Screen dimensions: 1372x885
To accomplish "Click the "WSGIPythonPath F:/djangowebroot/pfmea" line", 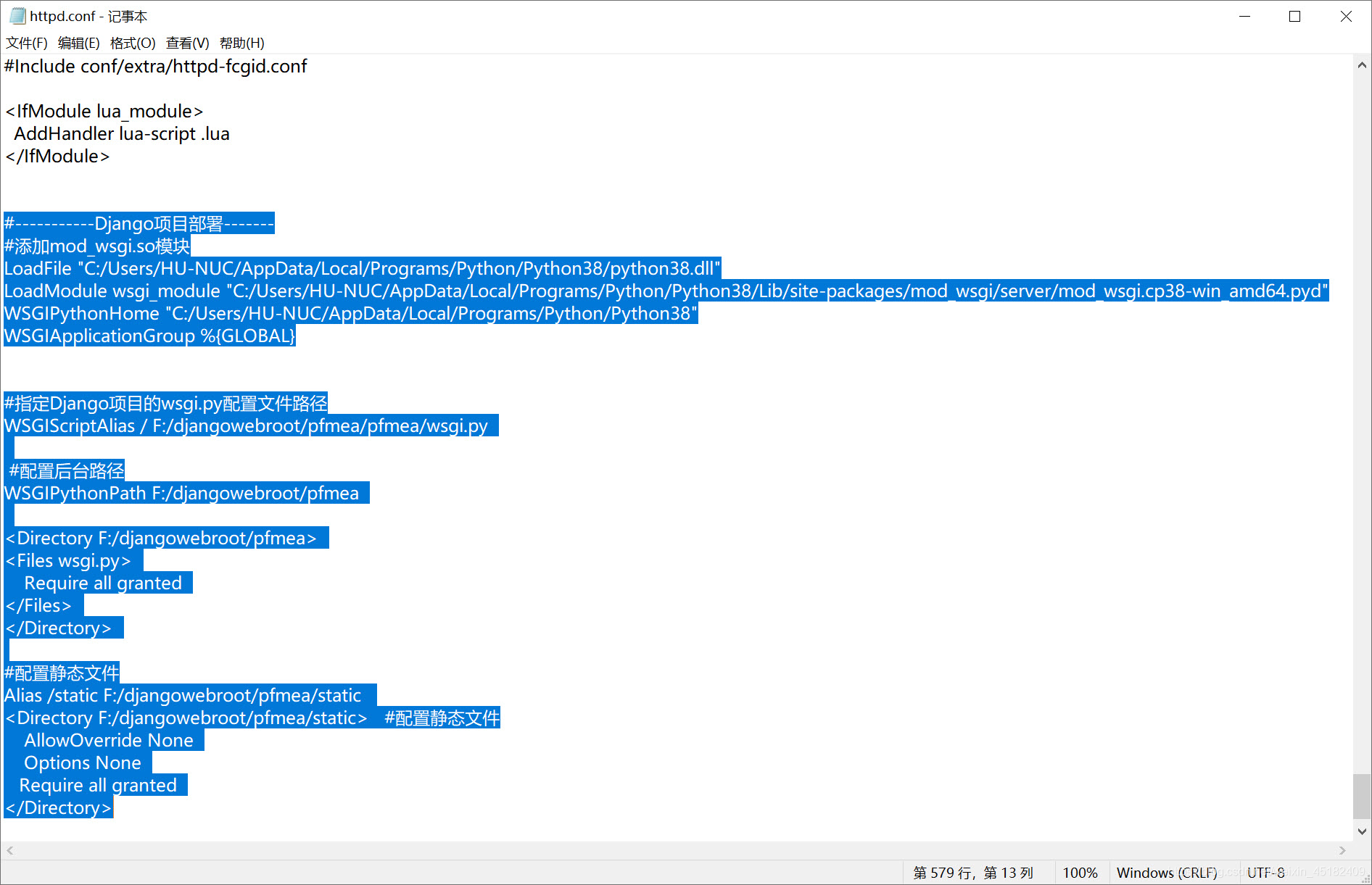I will click(182, 493).
